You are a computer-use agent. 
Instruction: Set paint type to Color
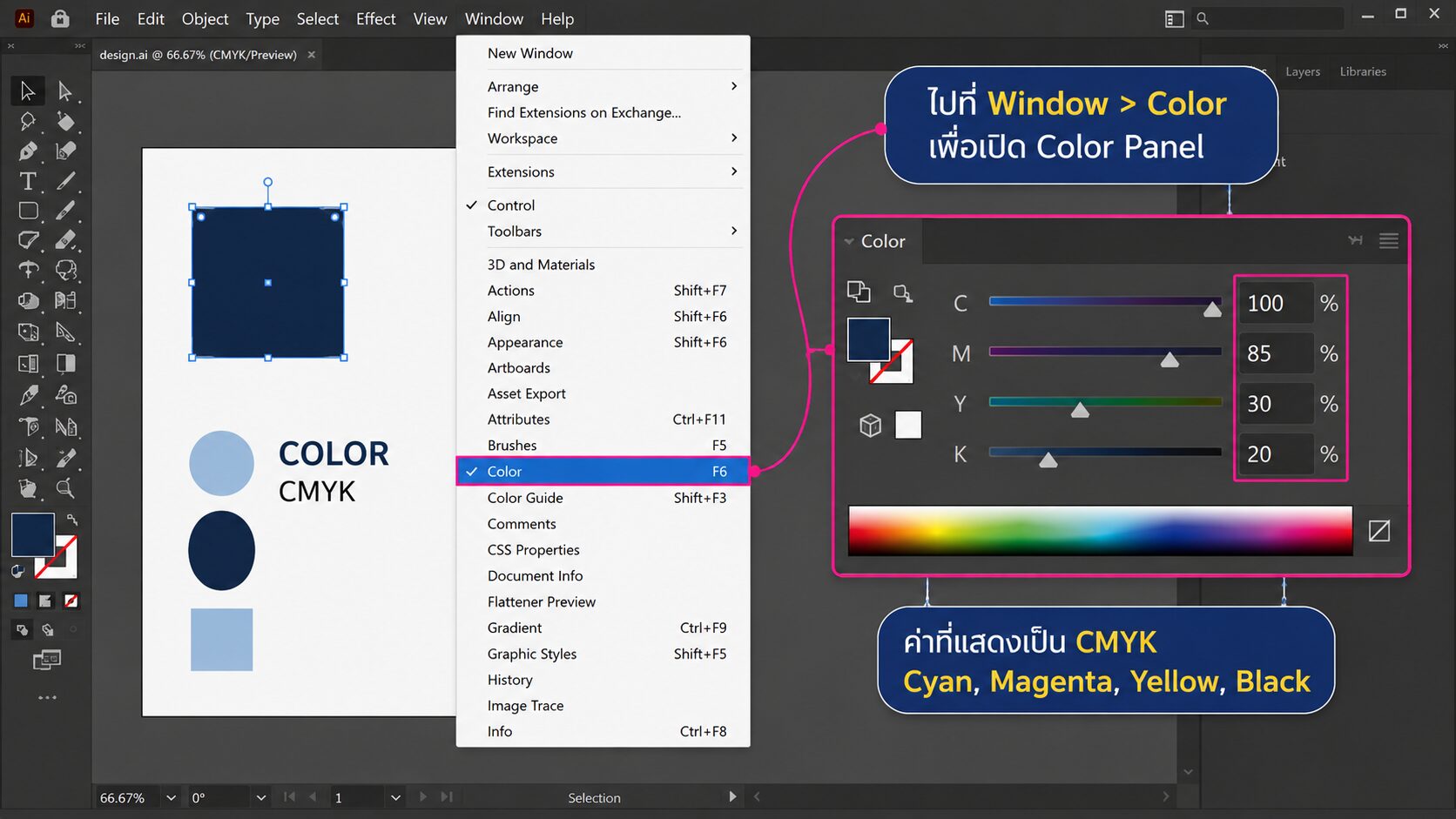pos(21,601)
